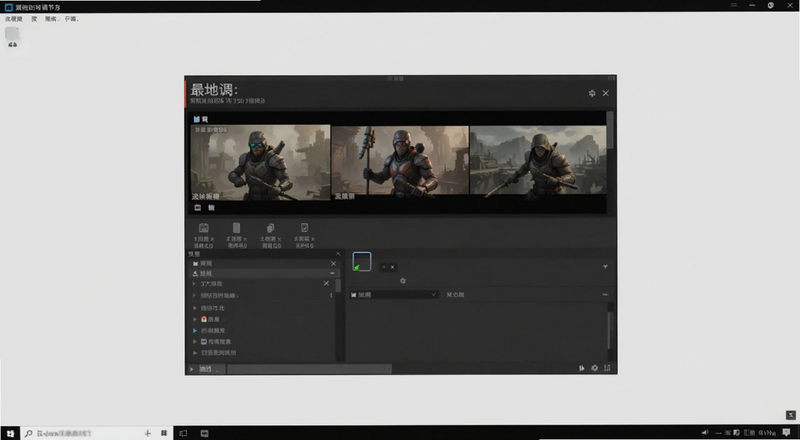Open the notification center in the taskbar
The image size is (800, 440).
[x=787, y=433]
